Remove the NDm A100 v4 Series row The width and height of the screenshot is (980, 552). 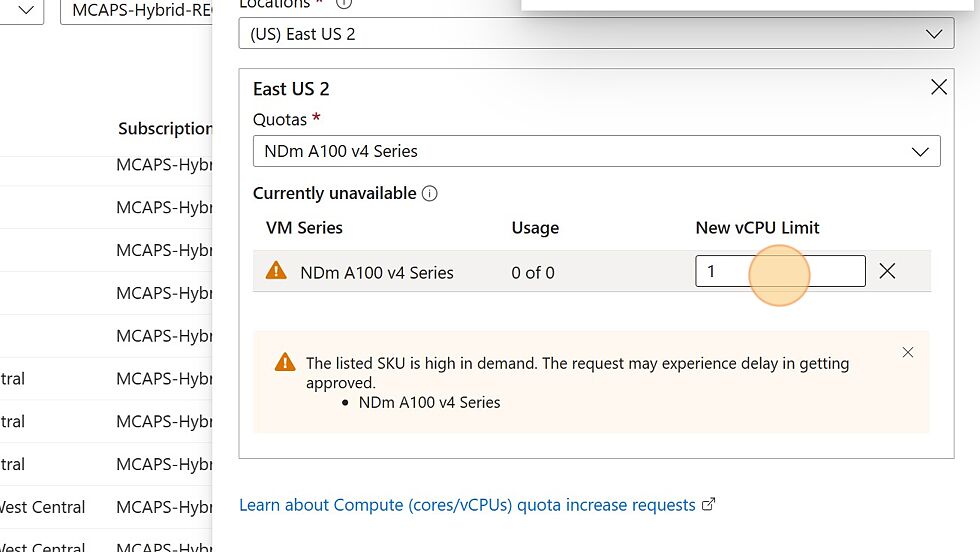tap(887, 271)
